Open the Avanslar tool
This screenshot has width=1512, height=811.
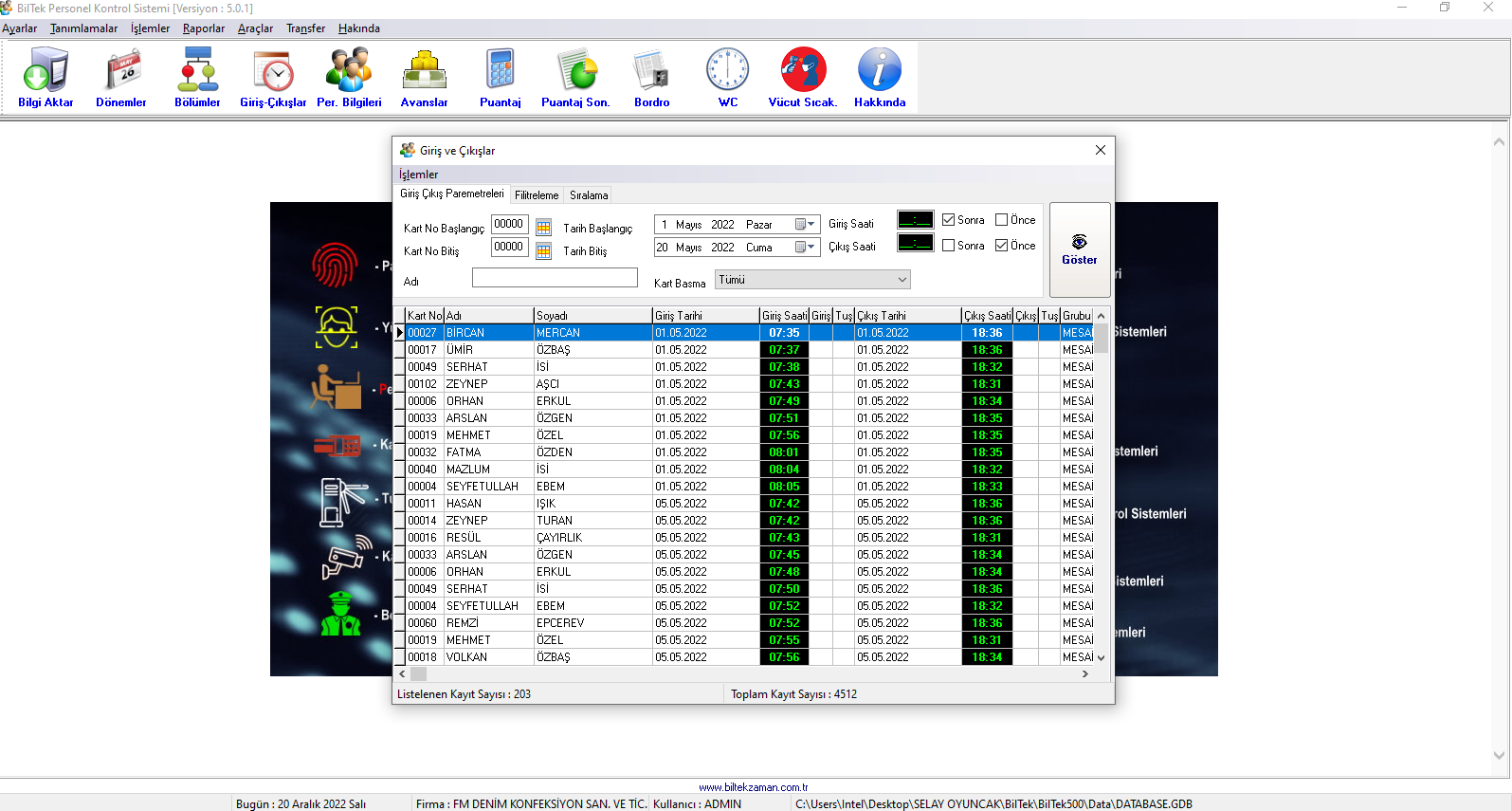coord(424,78)
